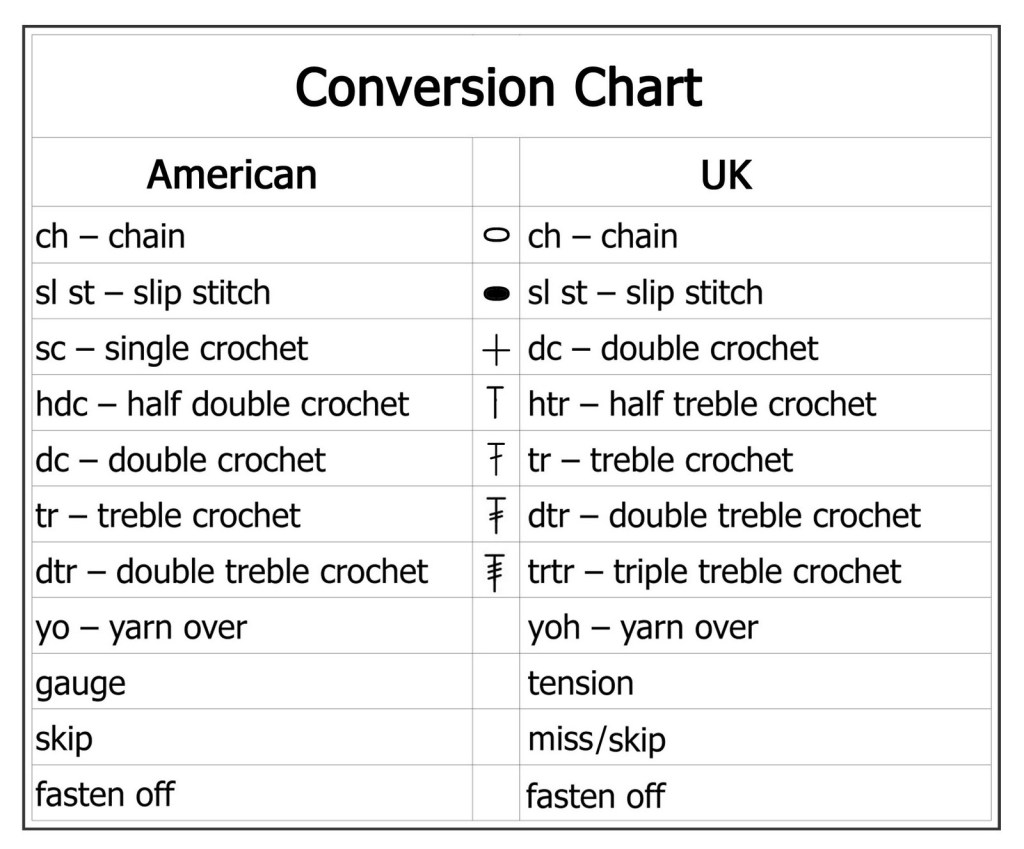Click the double treble three-bar symbol
The image size is (1024, 849).
pyautogui.click(x=495, y=572)
